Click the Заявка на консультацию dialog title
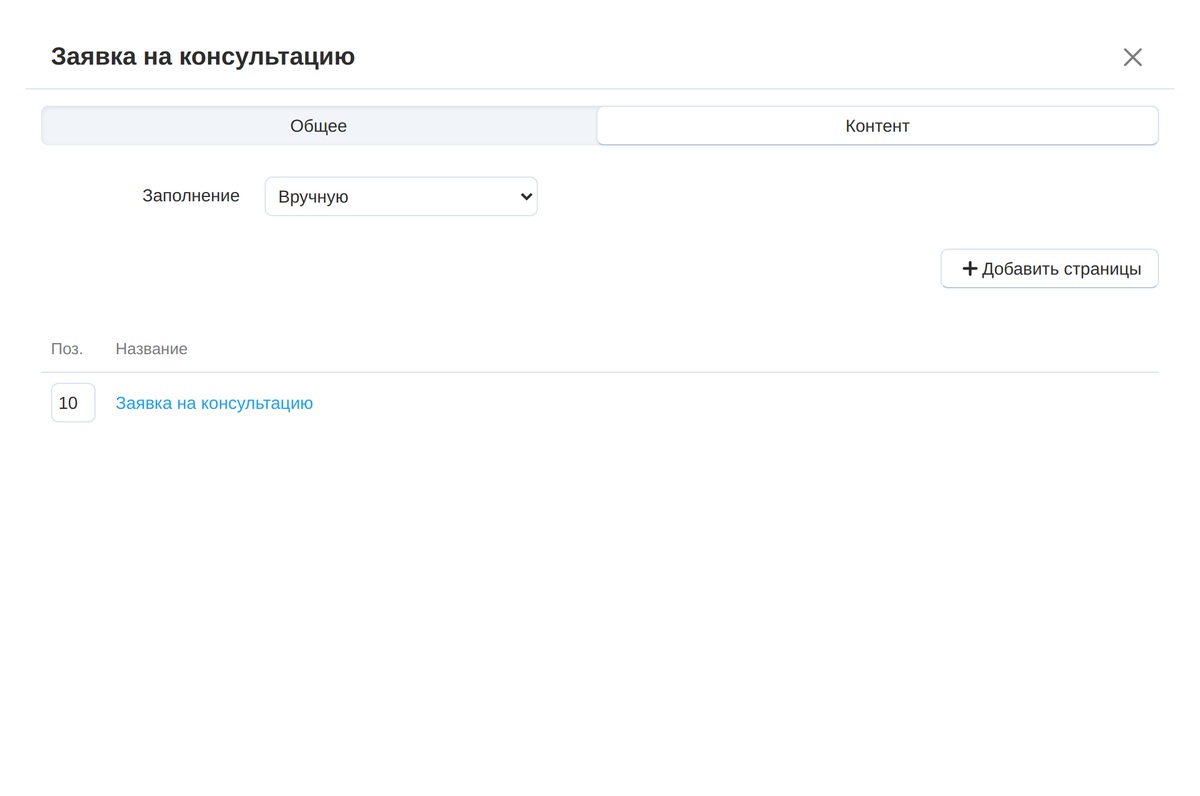 coord(203,56)
